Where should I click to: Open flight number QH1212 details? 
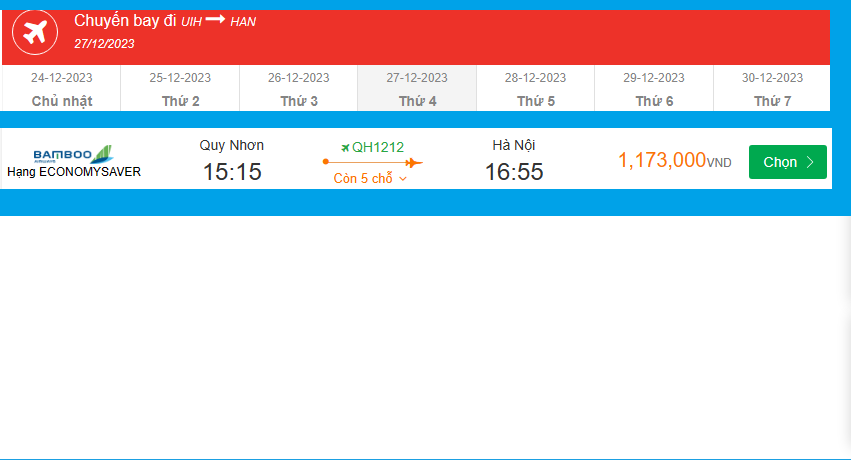tap(378, 147)
